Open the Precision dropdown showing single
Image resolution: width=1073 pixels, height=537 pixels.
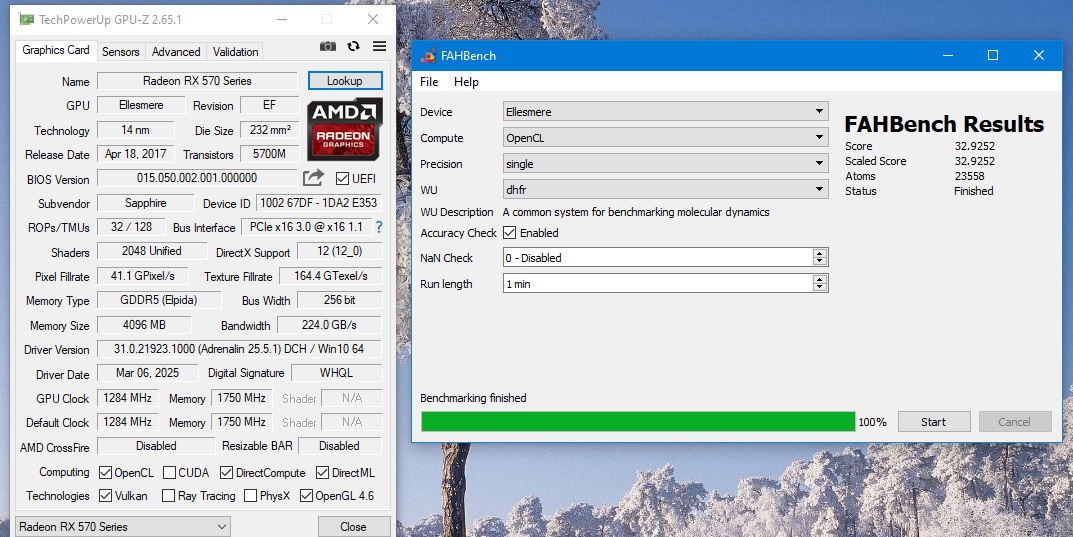pyautogui.click(x=665, y=163)
